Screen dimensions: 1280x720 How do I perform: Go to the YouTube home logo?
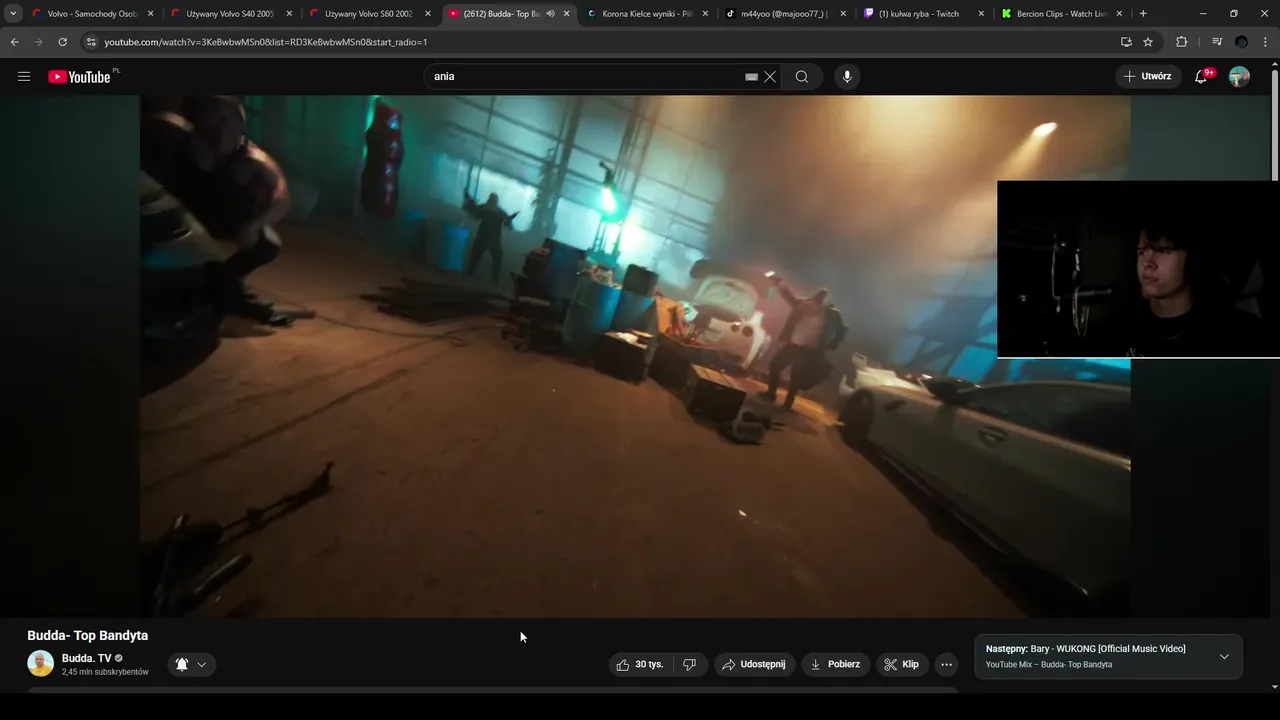pos(79,77)
